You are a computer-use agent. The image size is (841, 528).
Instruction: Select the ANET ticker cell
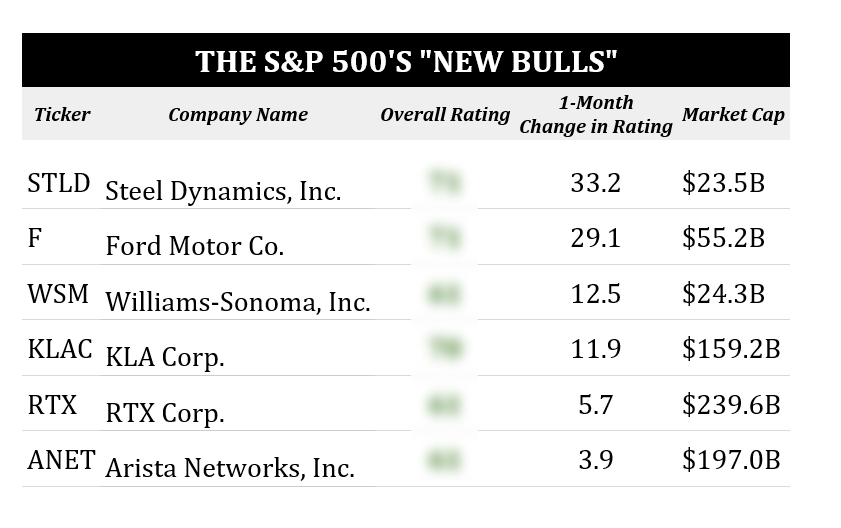coord(62,460)
